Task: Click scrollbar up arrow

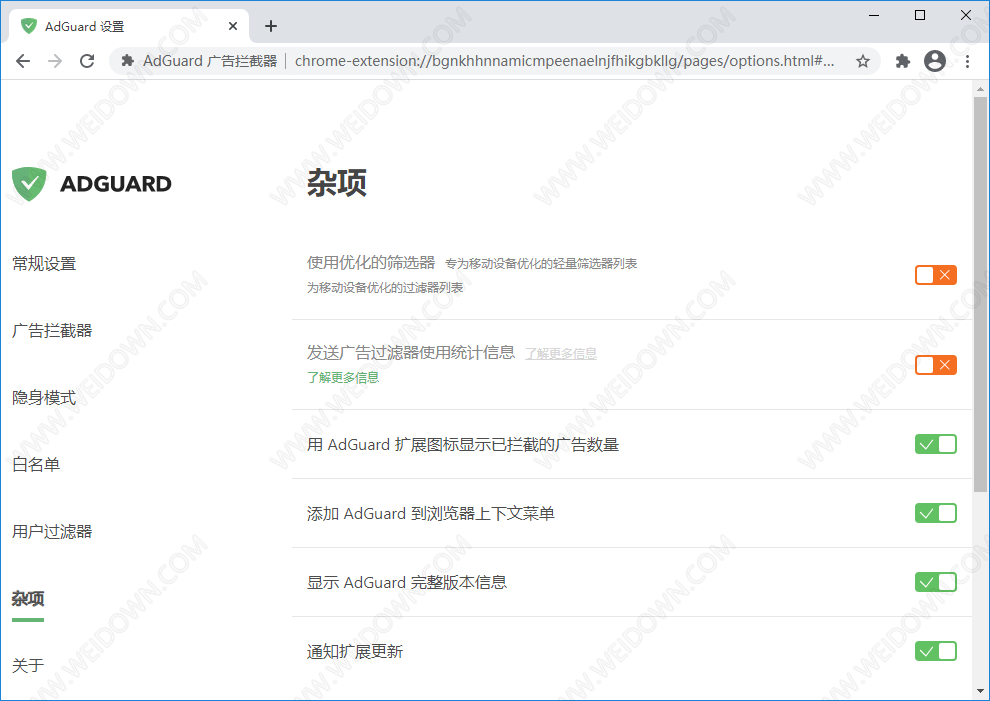Action: [x=980, y=88]
